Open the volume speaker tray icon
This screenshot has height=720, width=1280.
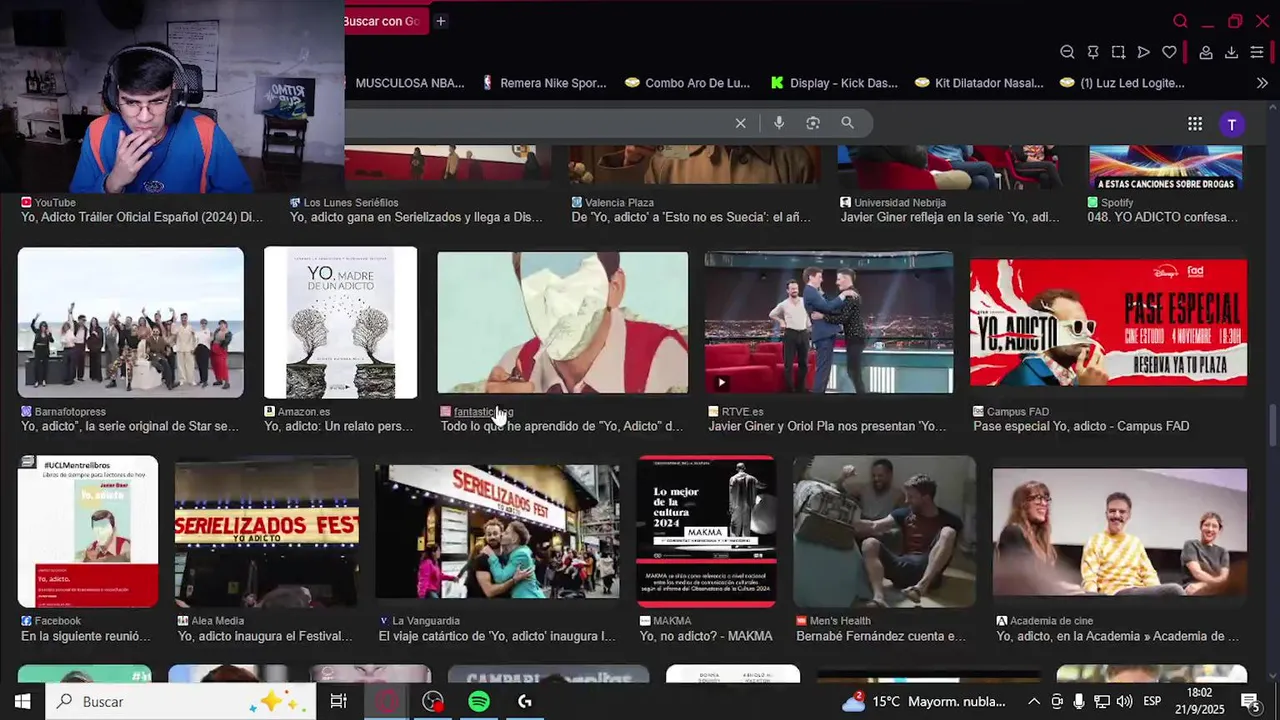pos(1125,702)
